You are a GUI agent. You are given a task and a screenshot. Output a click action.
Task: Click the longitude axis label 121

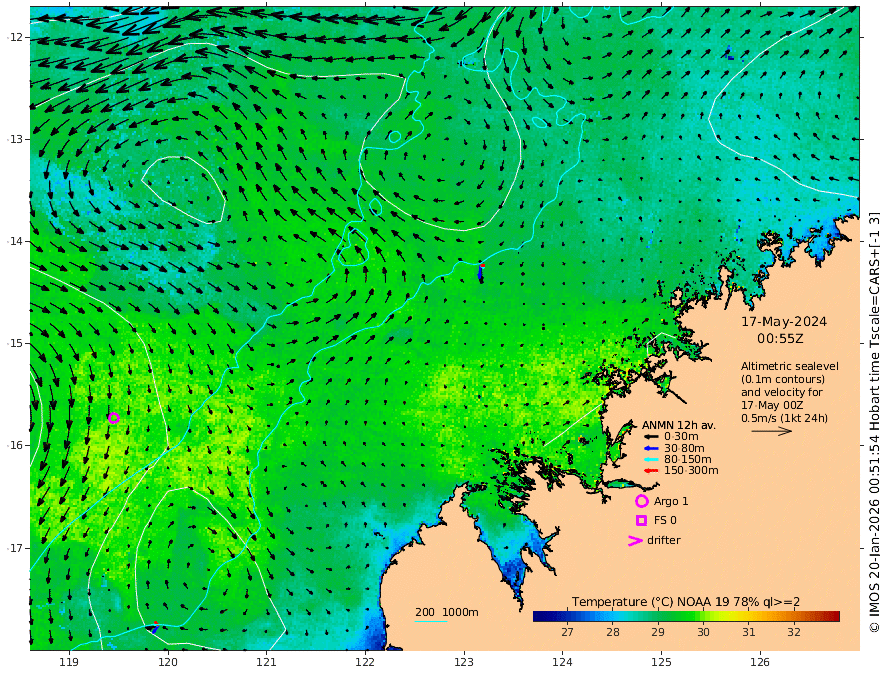[x=267, y=663]
